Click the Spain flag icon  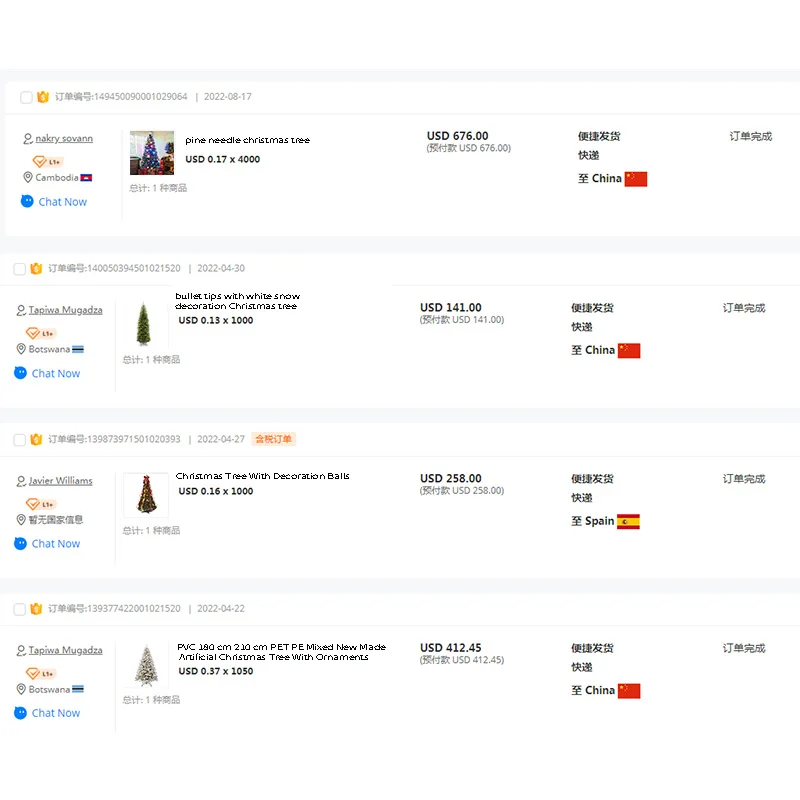click(x=628, y=521)
